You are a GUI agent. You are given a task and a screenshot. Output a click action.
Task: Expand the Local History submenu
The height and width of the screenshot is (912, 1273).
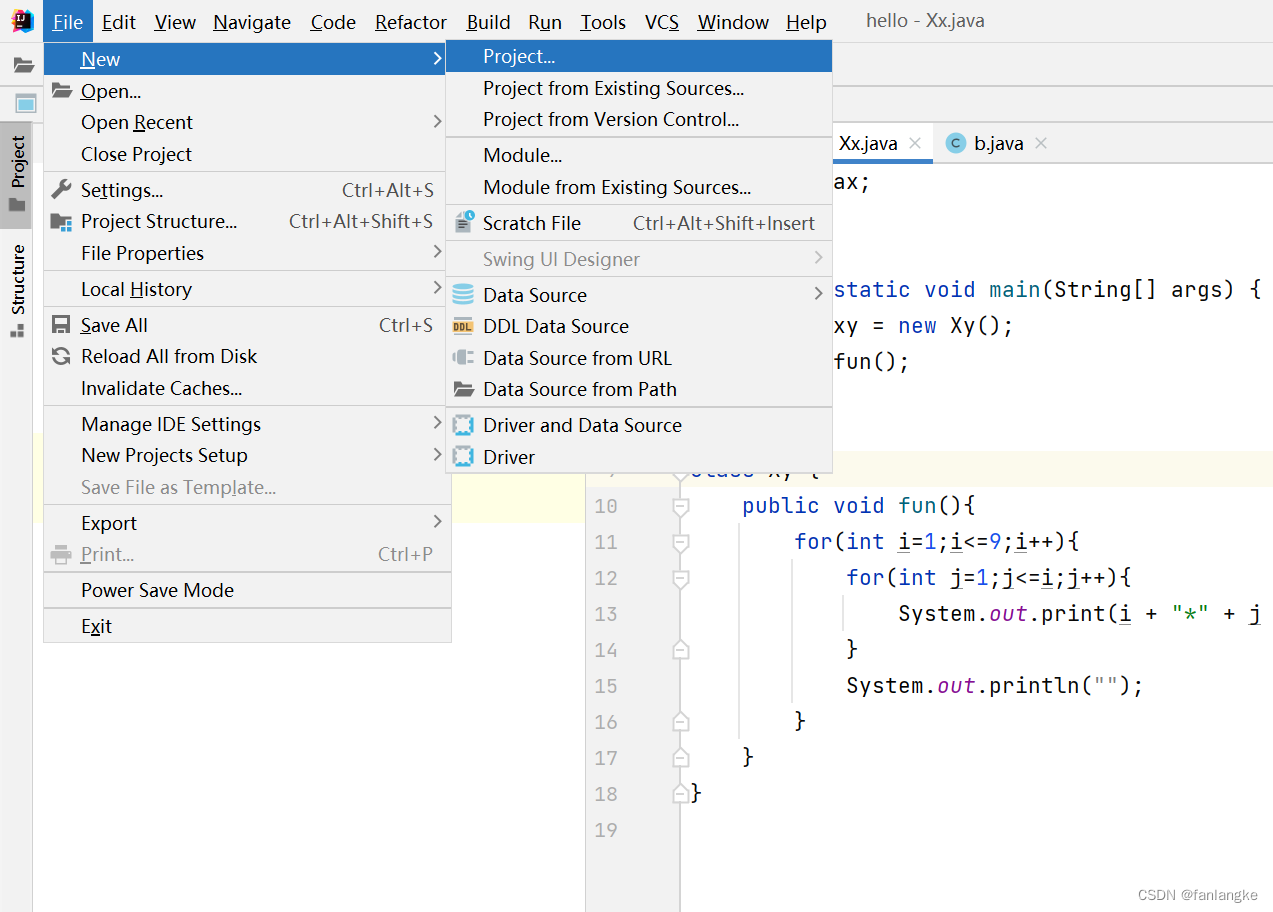click(437, 289)
